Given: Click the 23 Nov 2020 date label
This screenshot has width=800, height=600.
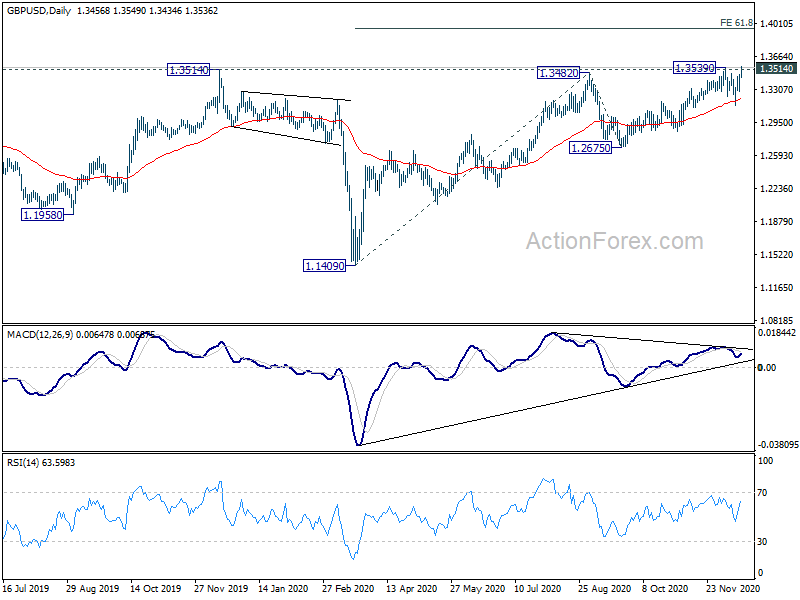Looking at the screenshot, I should (733, 588).
